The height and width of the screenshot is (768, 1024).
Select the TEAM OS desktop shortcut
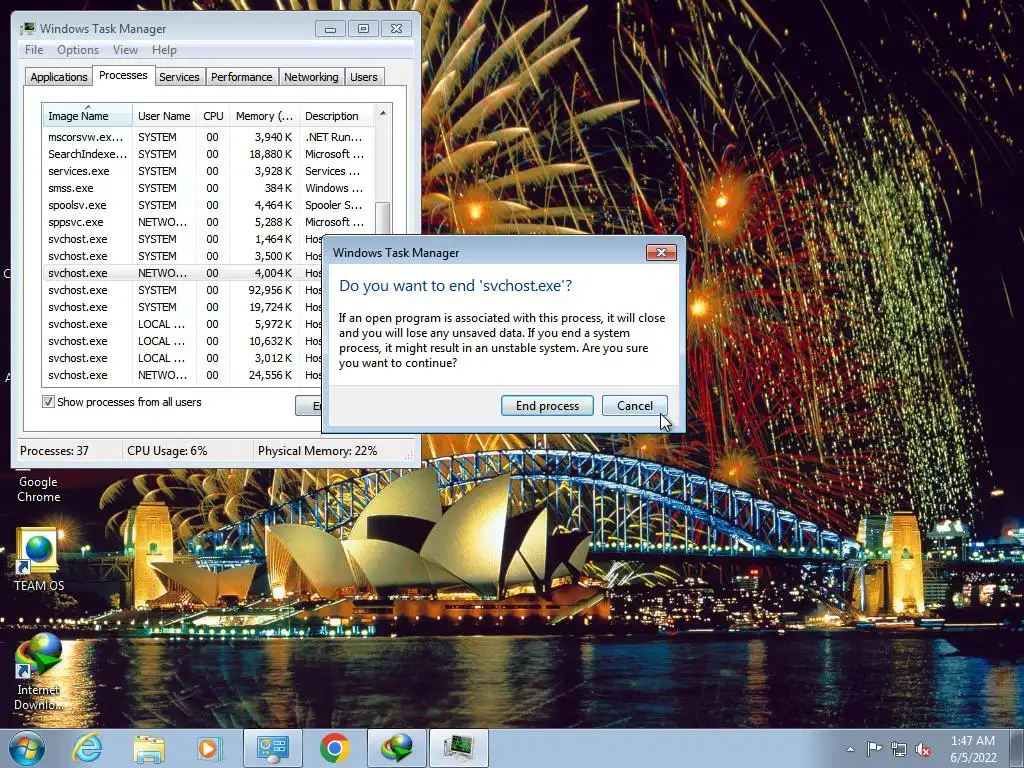click(x=39, y=560)
